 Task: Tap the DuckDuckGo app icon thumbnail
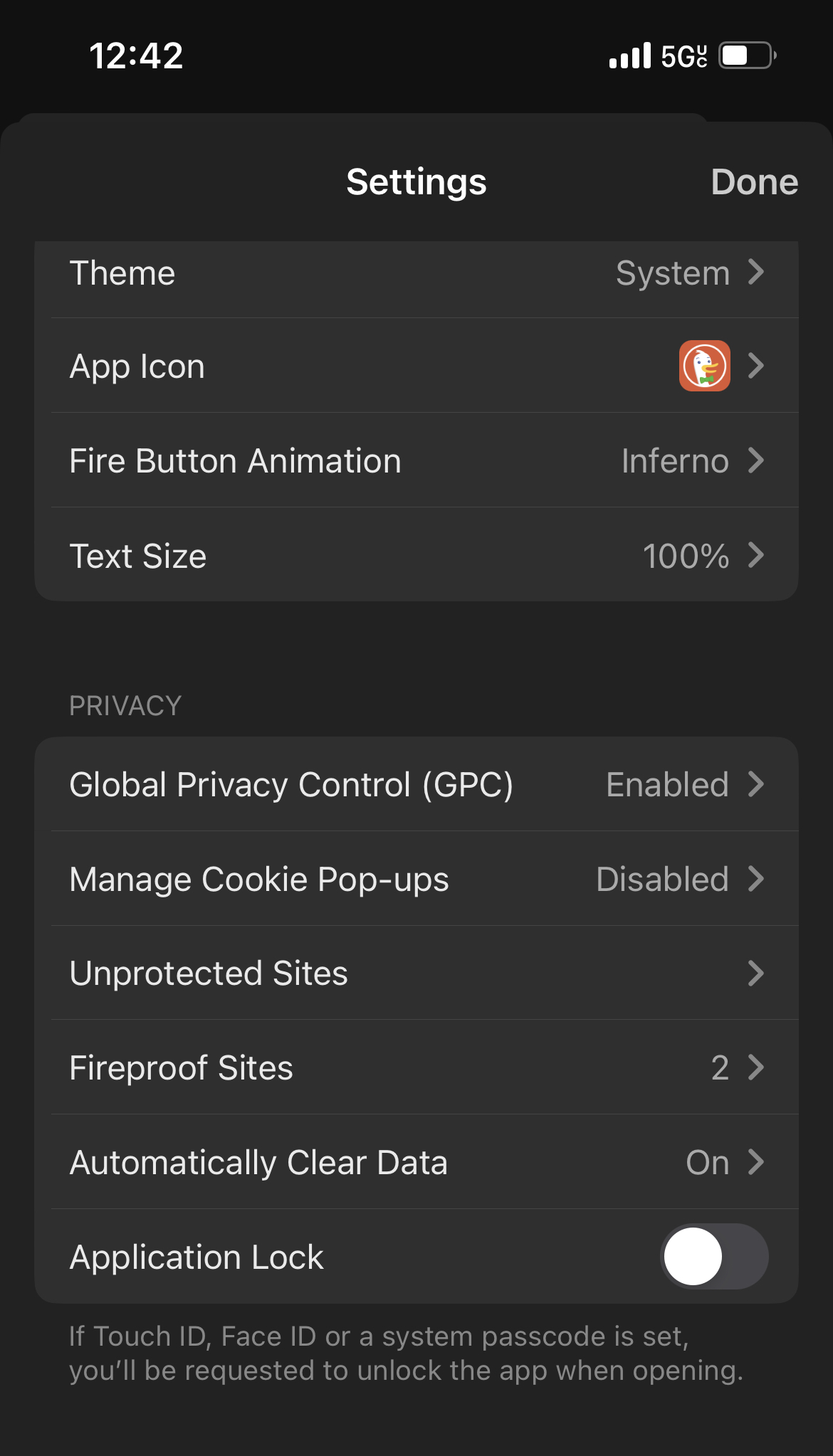(704, 366)
